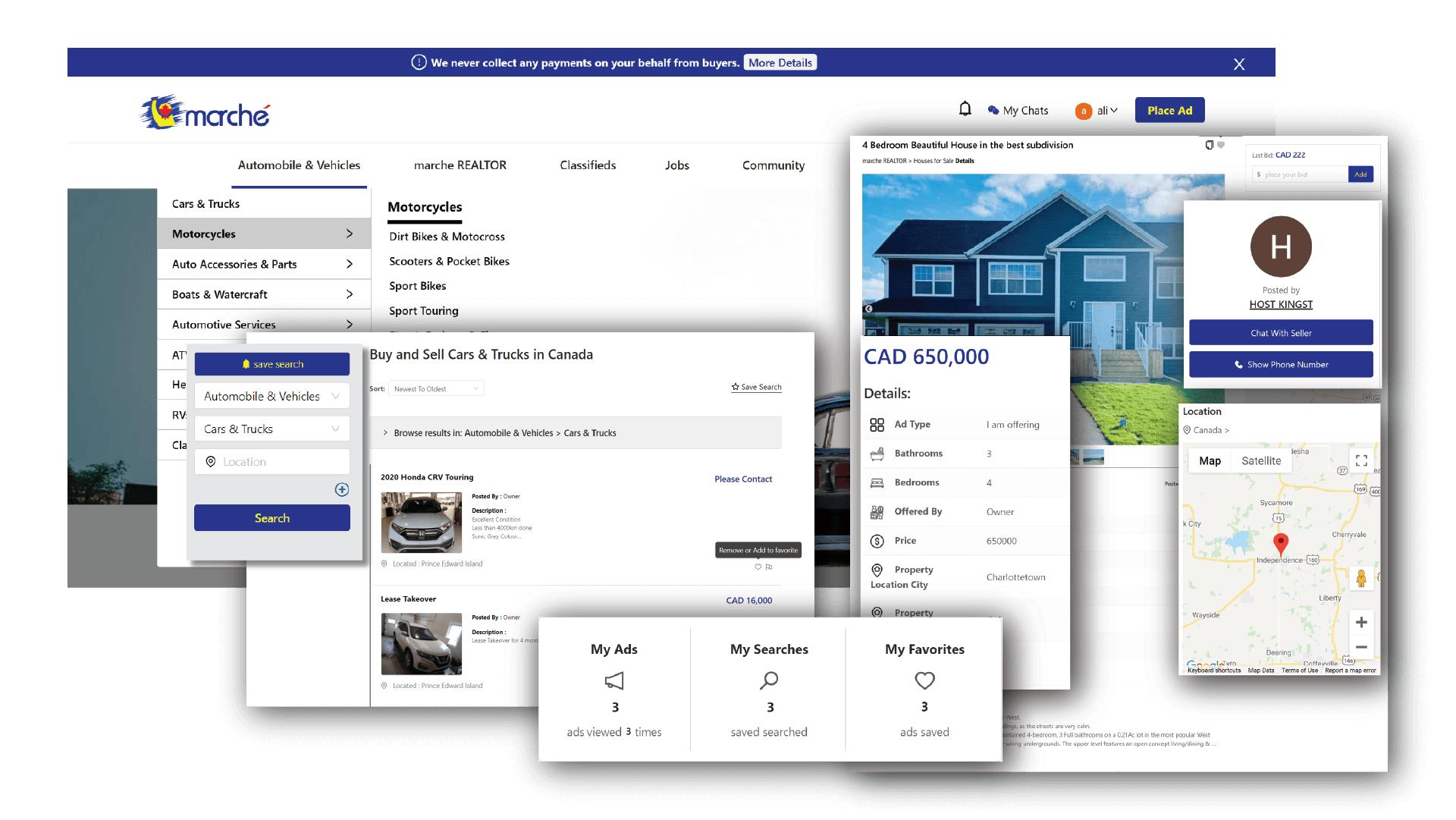1456x820 pixels.
Task: Open the ali user account dropdown
Action: pos(1106,111)
